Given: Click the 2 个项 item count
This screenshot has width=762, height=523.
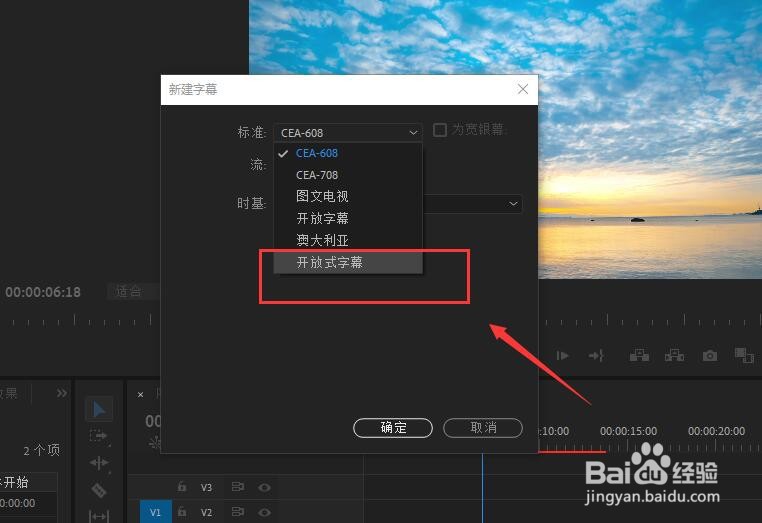Looking at the screenshot, I should (x=42, y=451).
